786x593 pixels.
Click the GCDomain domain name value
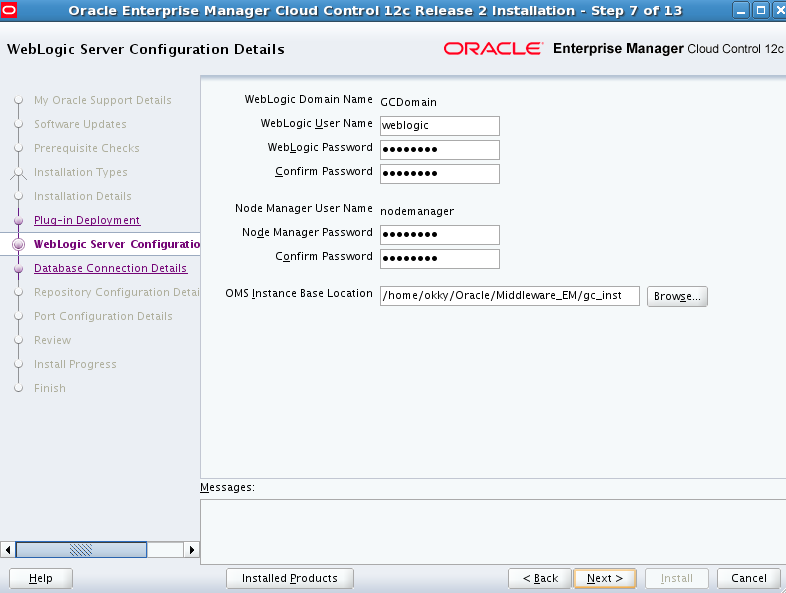tap(408, 102)
